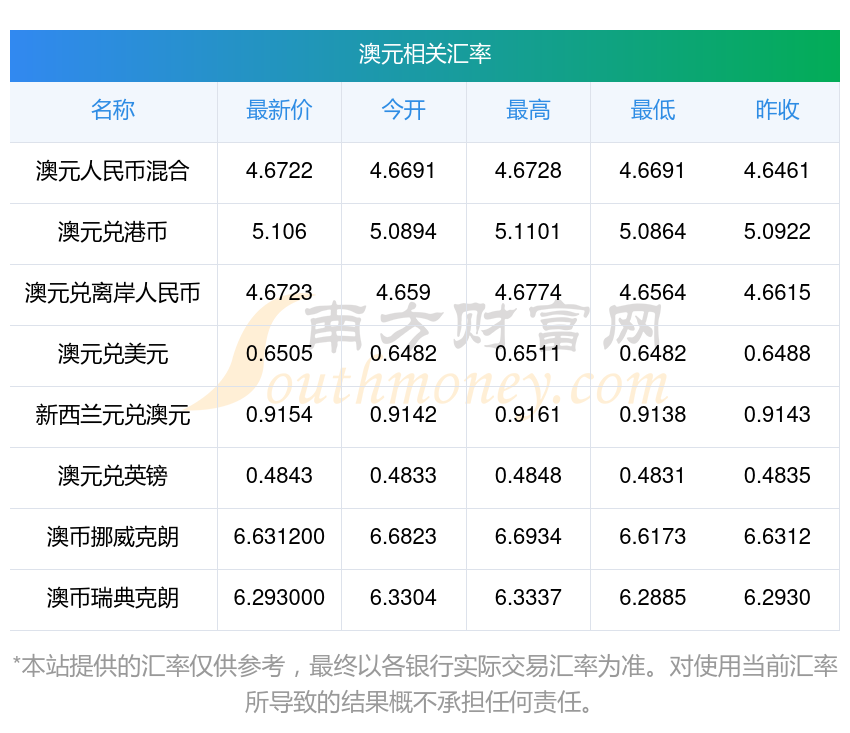Screen dimensions: 850x733
Task: Click previous close 6.2930
Action: (777, 598)
